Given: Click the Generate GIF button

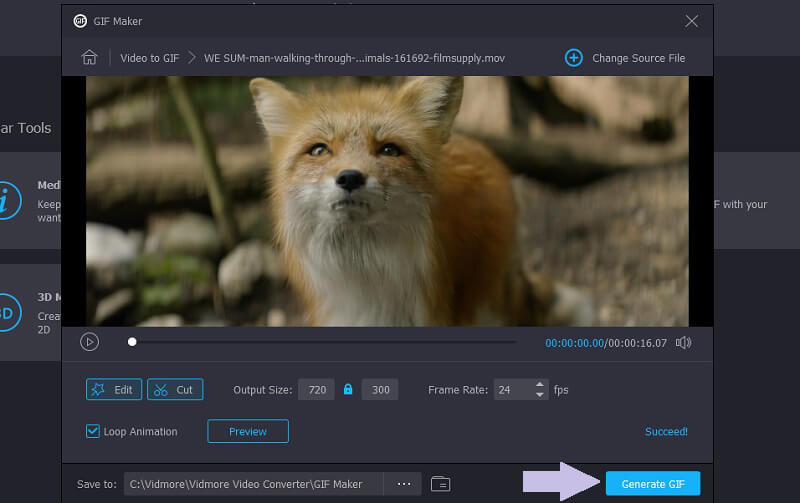Looking at the screenshot, I should point(652,484).
